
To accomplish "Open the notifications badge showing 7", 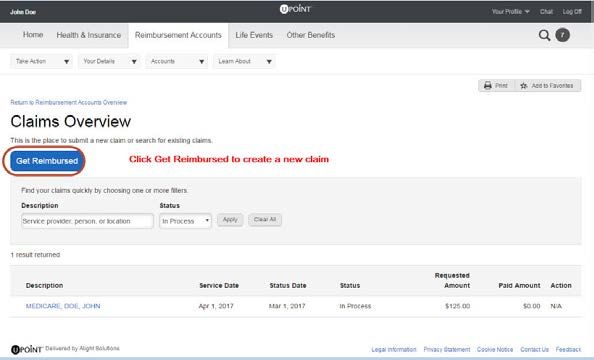I will (x=563, y=35).
